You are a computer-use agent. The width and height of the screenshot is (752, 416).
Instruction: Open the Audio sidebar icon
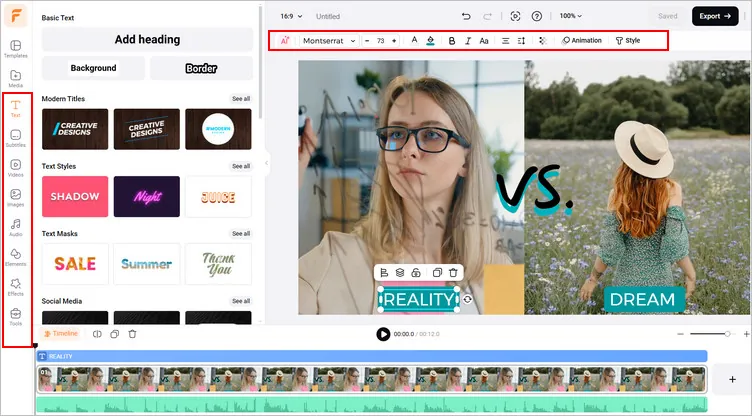click(x=15, y=227)
